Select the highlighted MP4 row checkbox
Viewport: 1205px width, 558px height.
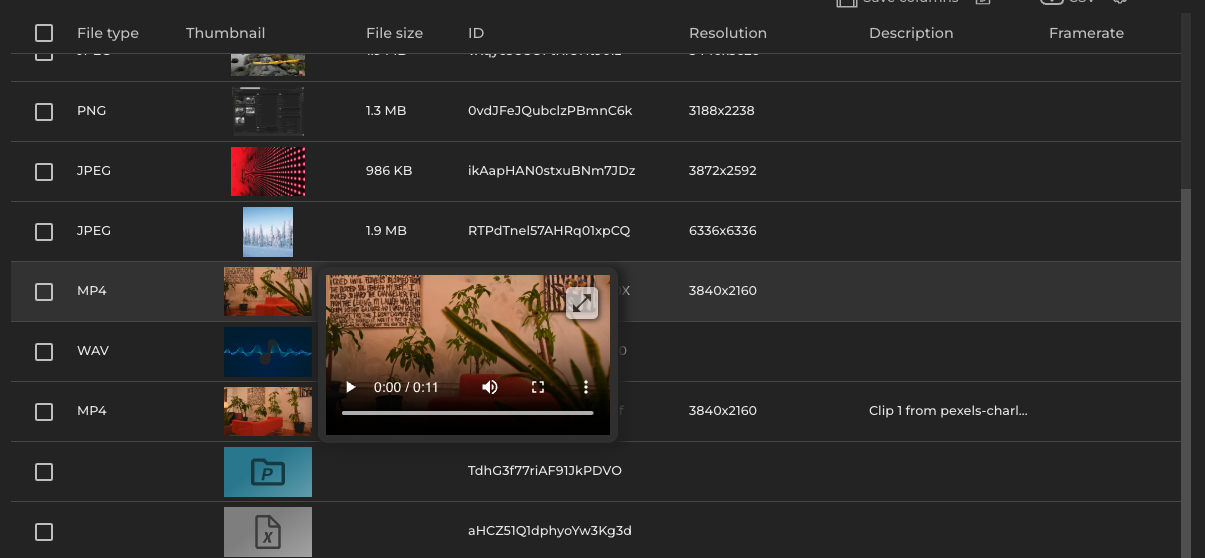pyautogui.click(x=44, y=292)
